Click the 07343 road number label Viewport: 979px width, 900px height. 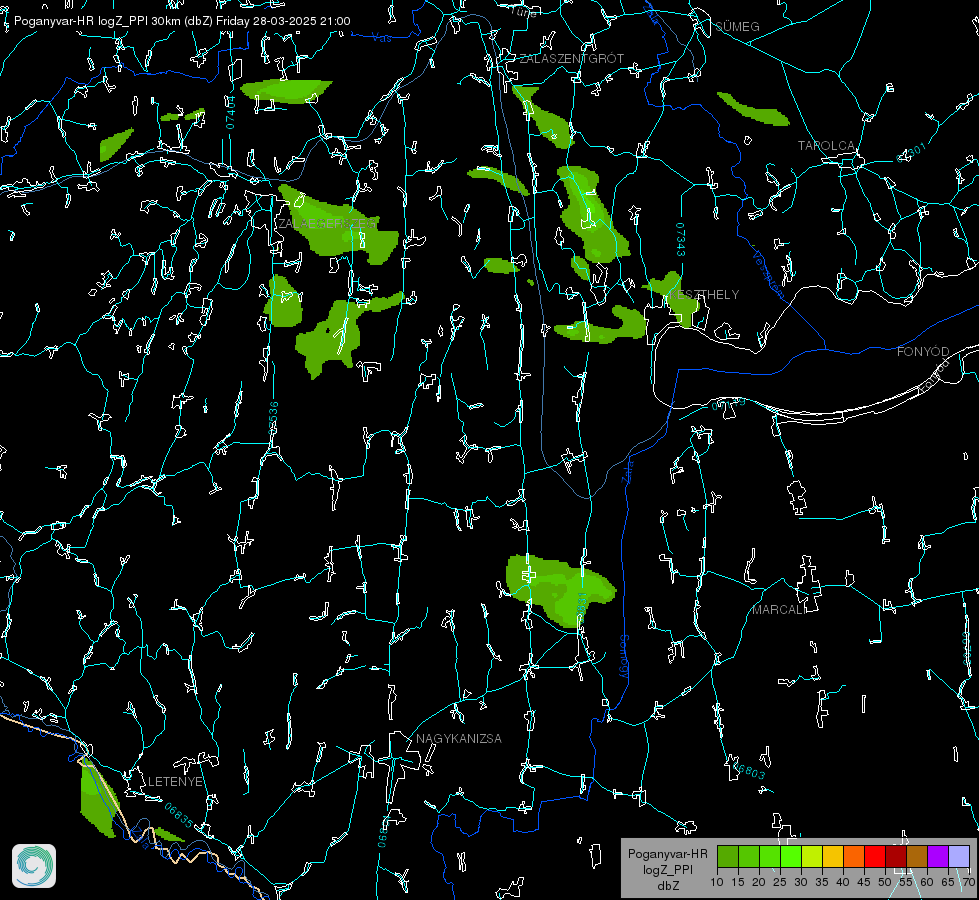[x=681, y=239]
